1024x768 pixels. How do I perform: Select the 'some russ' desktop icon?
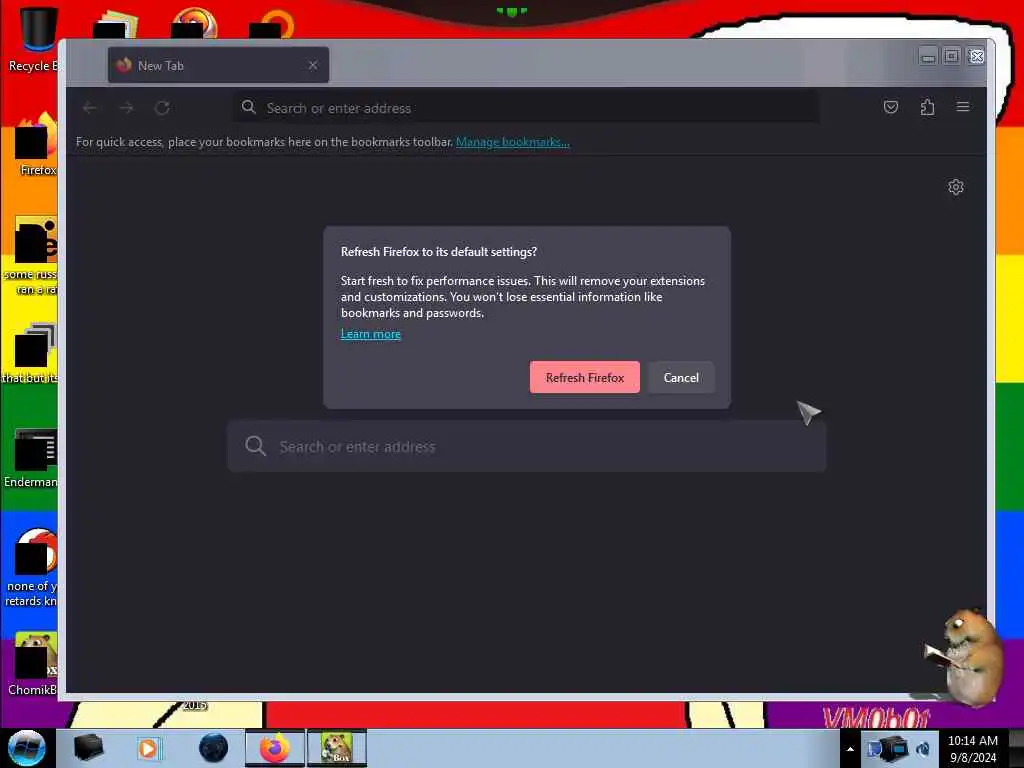tap(31, 256)
